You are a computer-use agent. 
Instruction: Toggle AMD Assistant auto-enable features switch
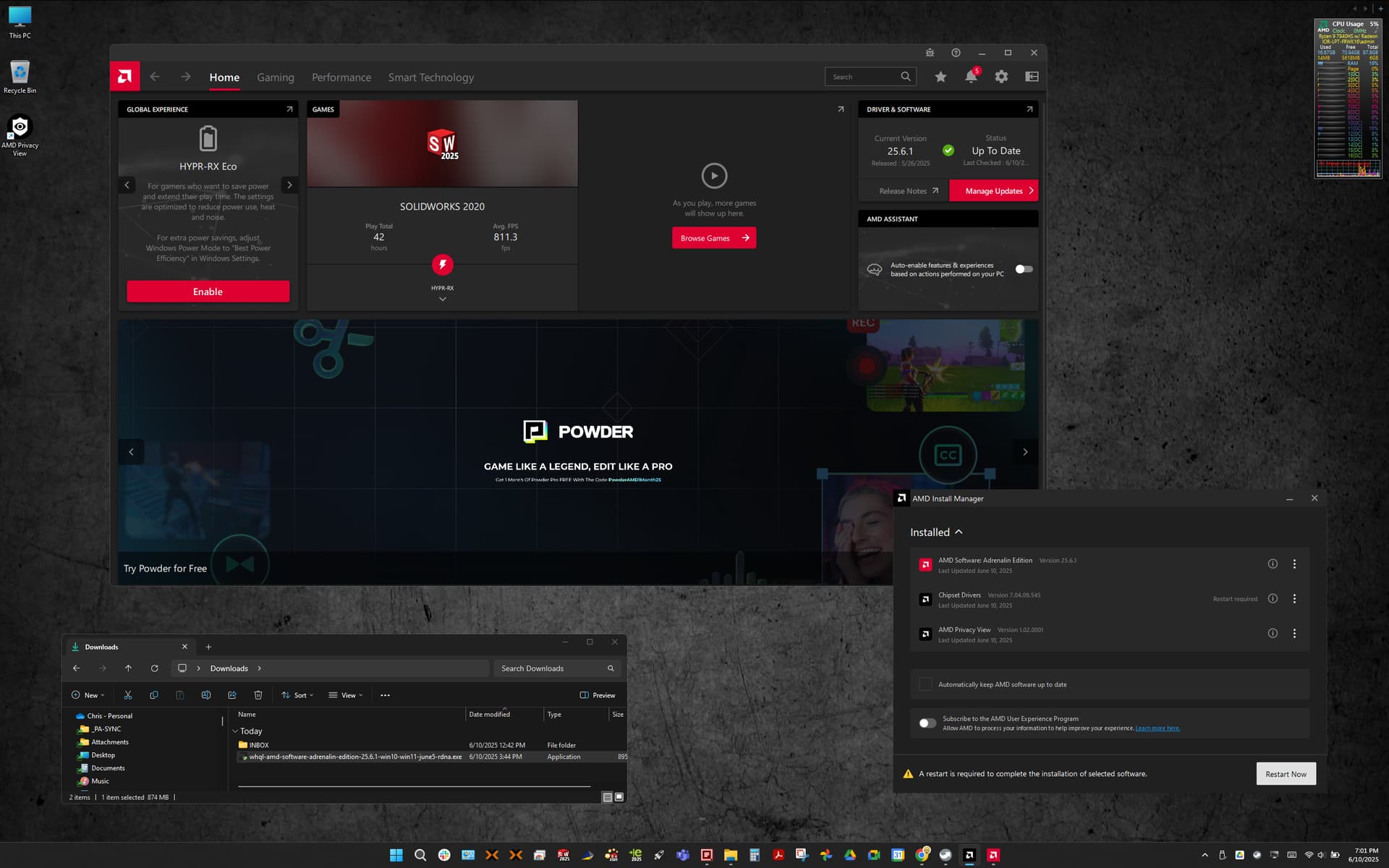pyautogui.click(x=1024, y=269)
